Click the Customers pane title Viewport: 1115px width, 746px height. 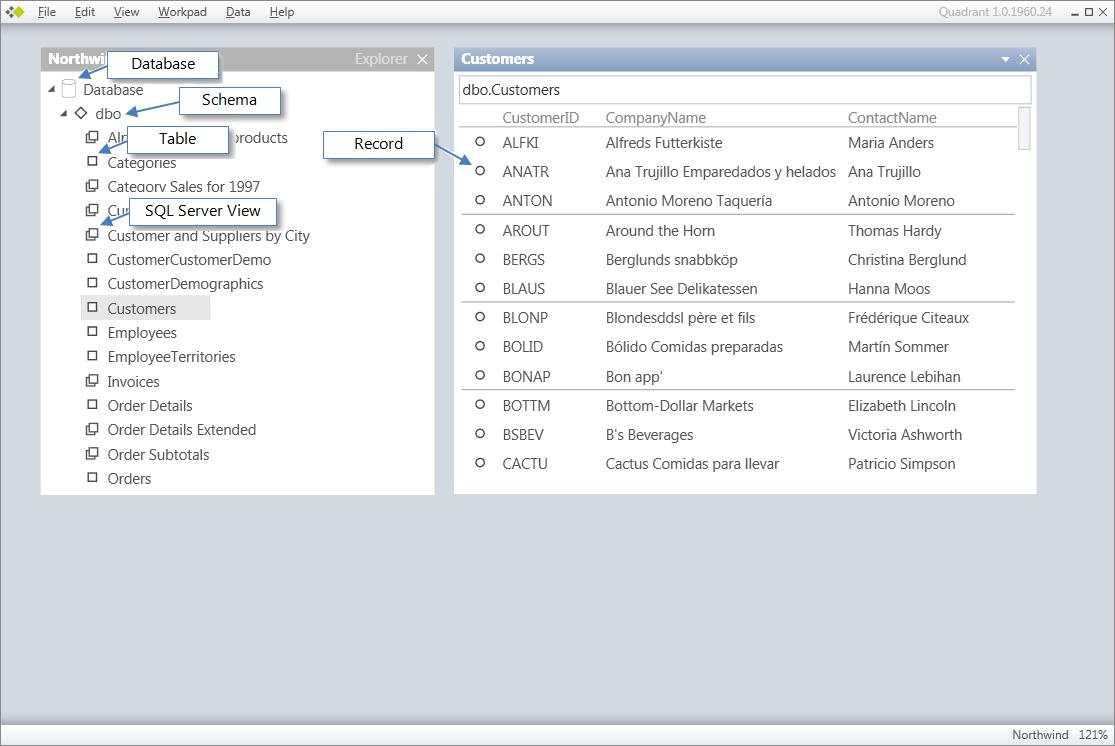(498, 59)
